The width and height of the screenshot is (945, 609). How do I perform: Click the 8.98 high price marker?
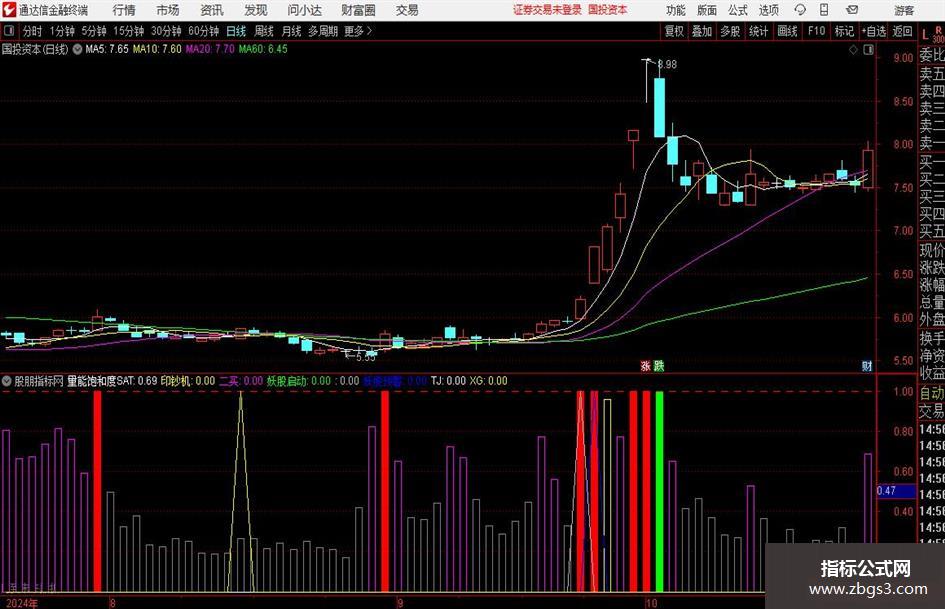coord(667,64)
